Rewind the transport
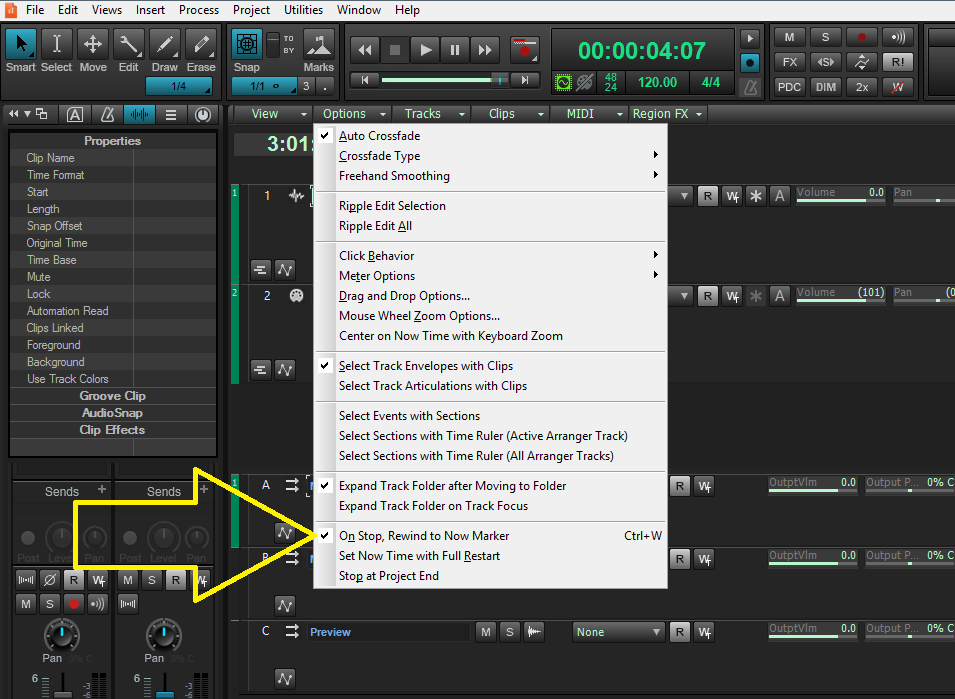This screenshot has width=955, height=699. point(365,50)
